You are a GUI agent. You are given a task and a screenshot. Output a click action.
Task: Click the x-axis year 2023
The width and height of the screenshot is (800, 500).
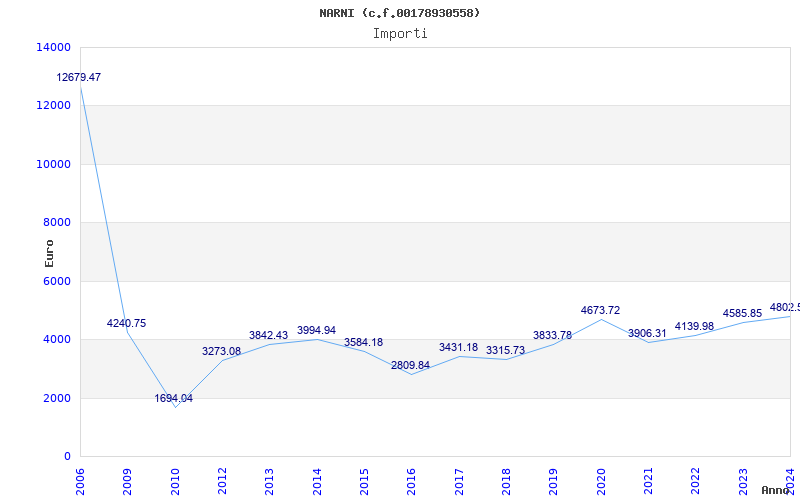743,482
